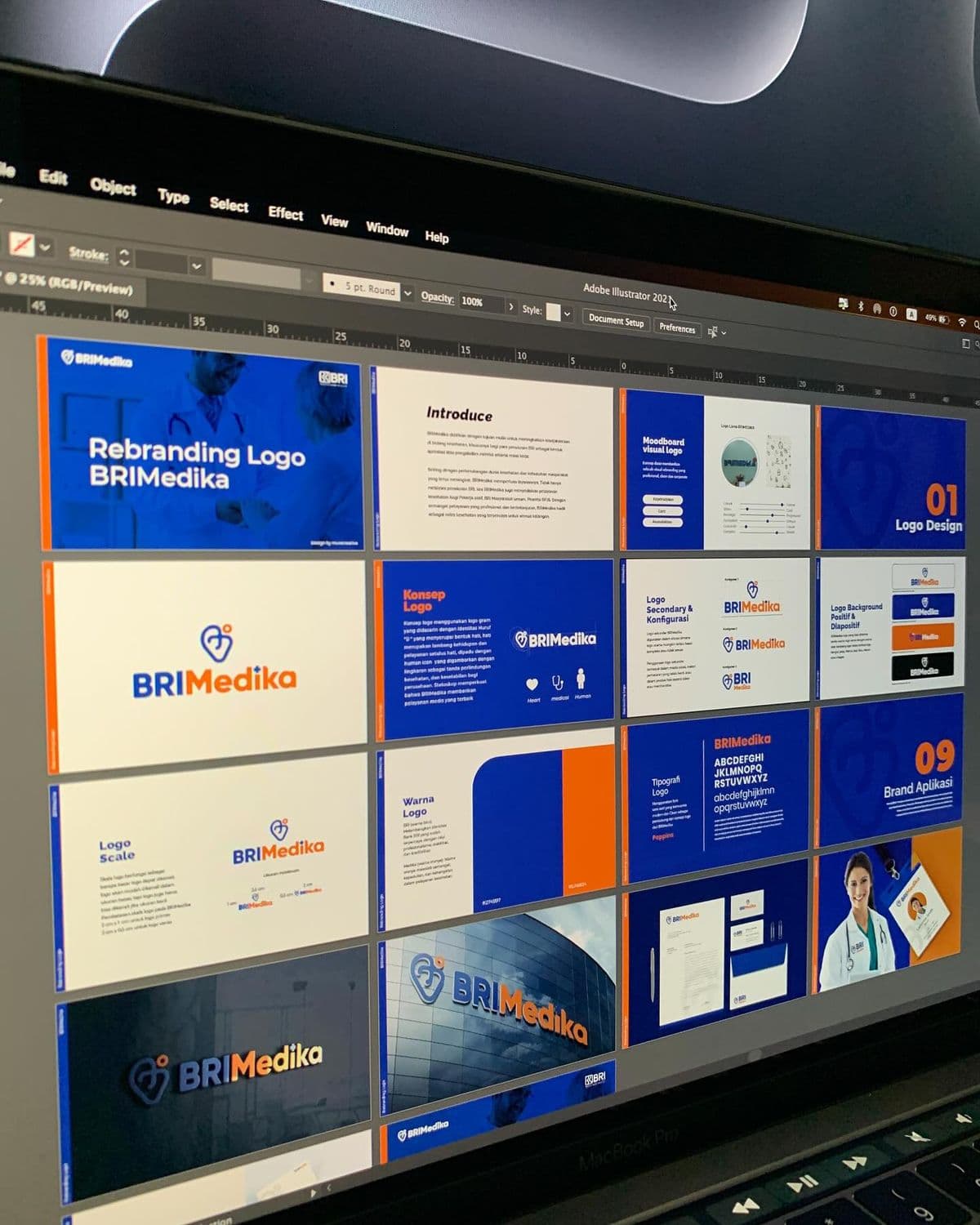Viewport: 980px width, 1225px height.
Task: Select the '01 Logo Design' artboard
Action: coord(892,479)
